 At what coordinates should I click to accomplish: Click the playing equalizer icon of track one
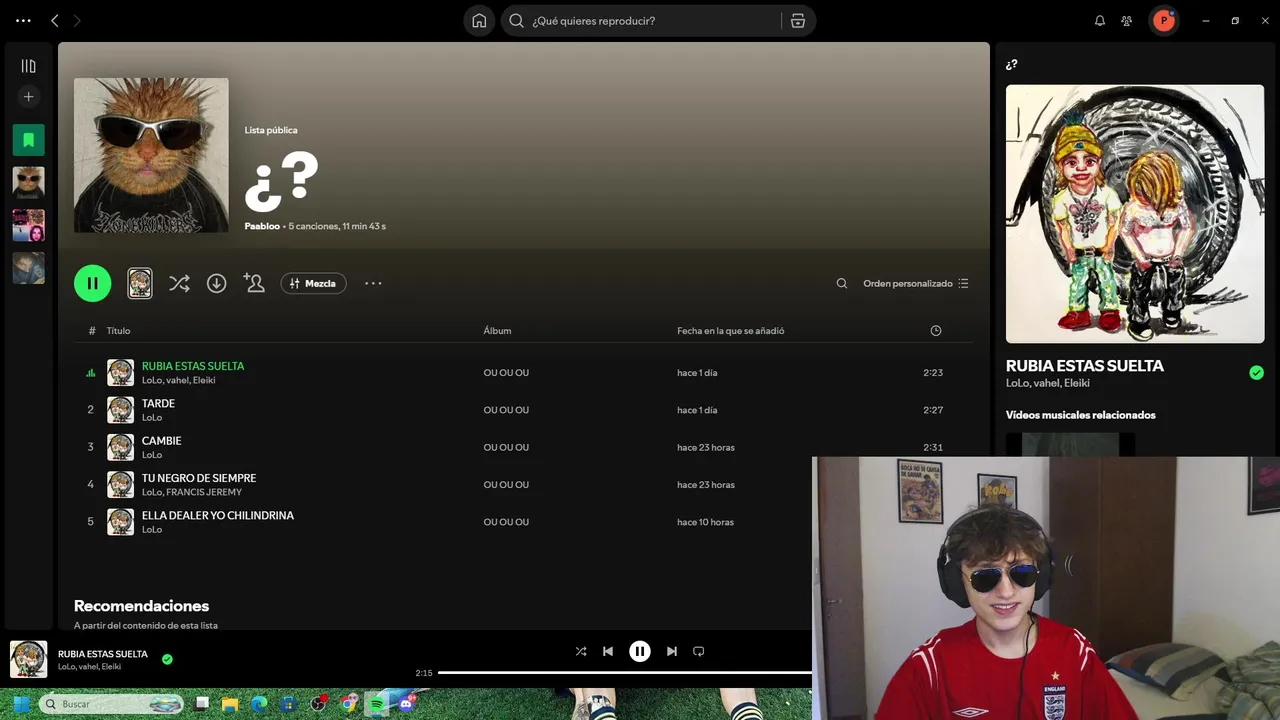(90, 373)
